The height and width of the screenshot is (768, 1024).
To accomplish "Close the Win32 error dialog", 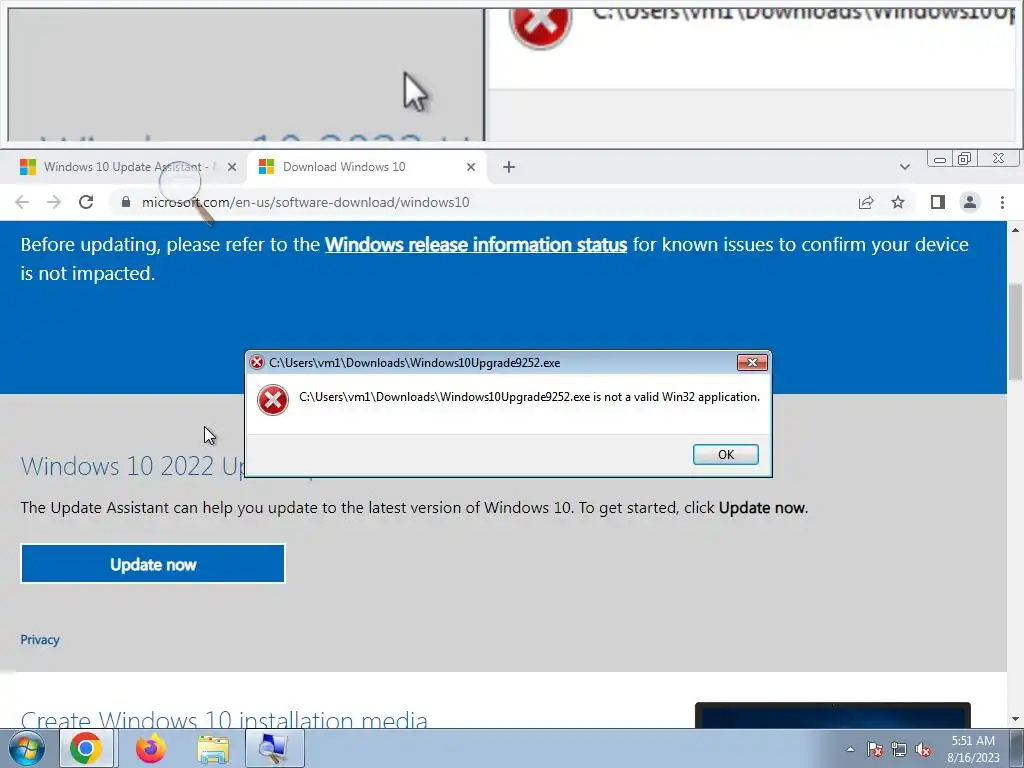I will pos(752,362).
